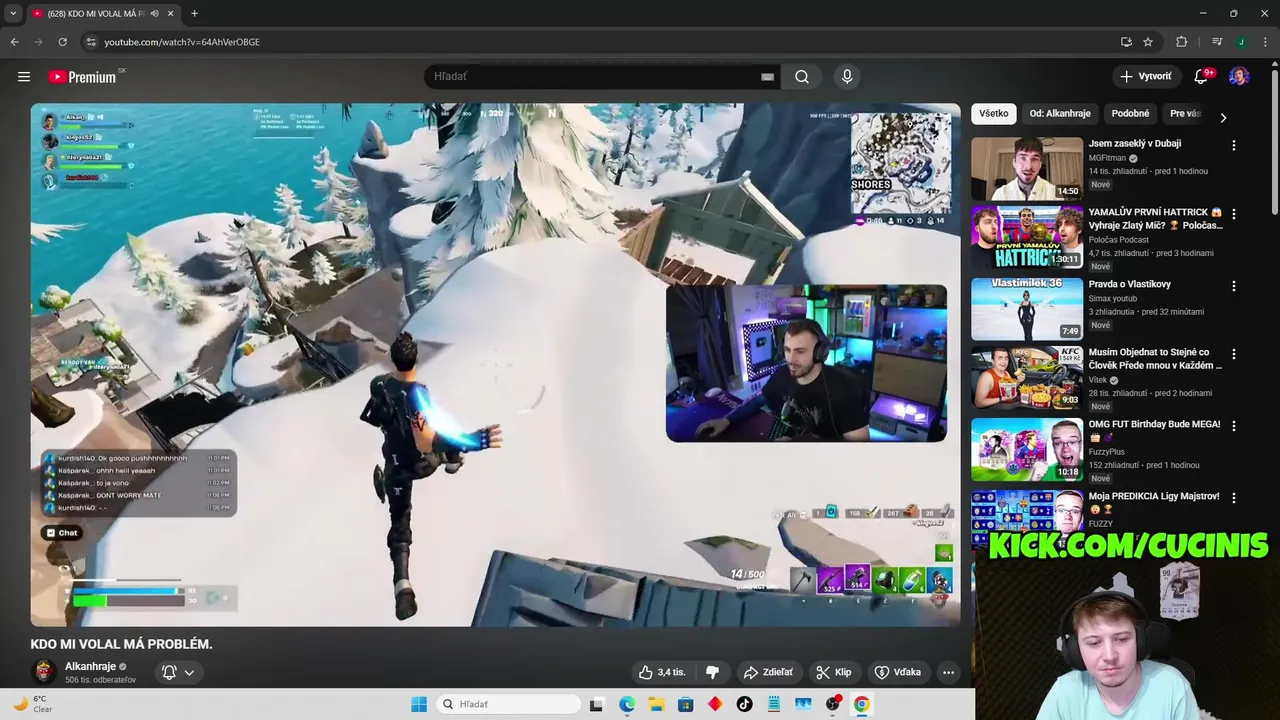Open thumbnail of Pravda o Vlastíkovy video

click(1027, 309)
